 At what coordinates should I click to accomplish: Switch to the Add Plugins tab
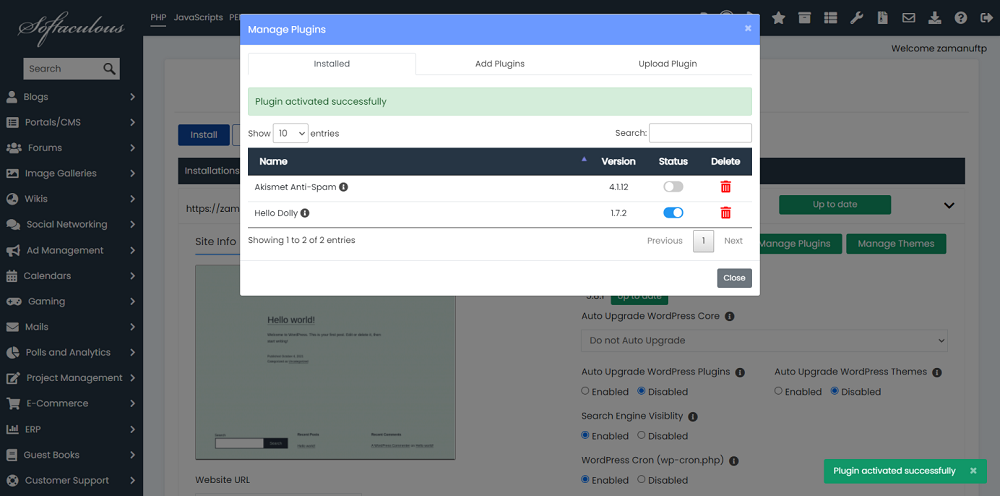(500, 64)
